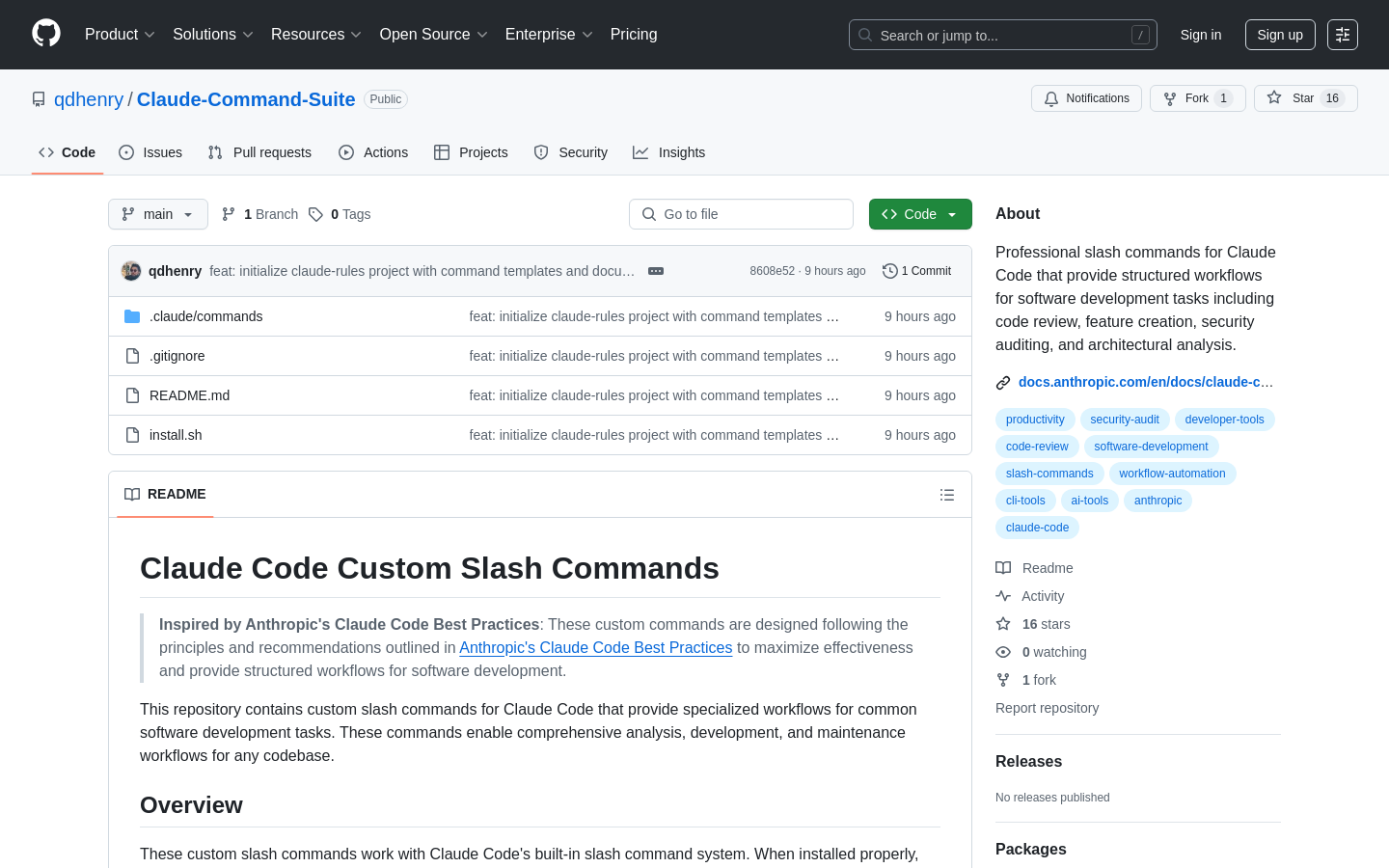Select the productivity topic tag

pyautogui.click(x=1035, y=420)
